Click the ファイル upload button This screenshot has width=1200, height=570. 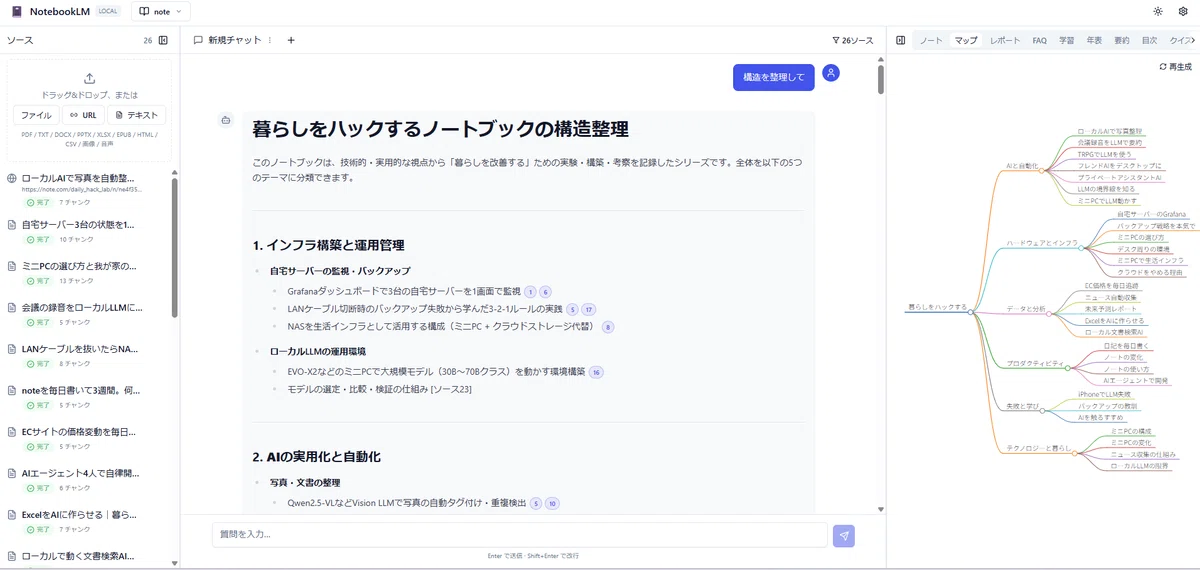pyautogui.click(x=36, y=115)
